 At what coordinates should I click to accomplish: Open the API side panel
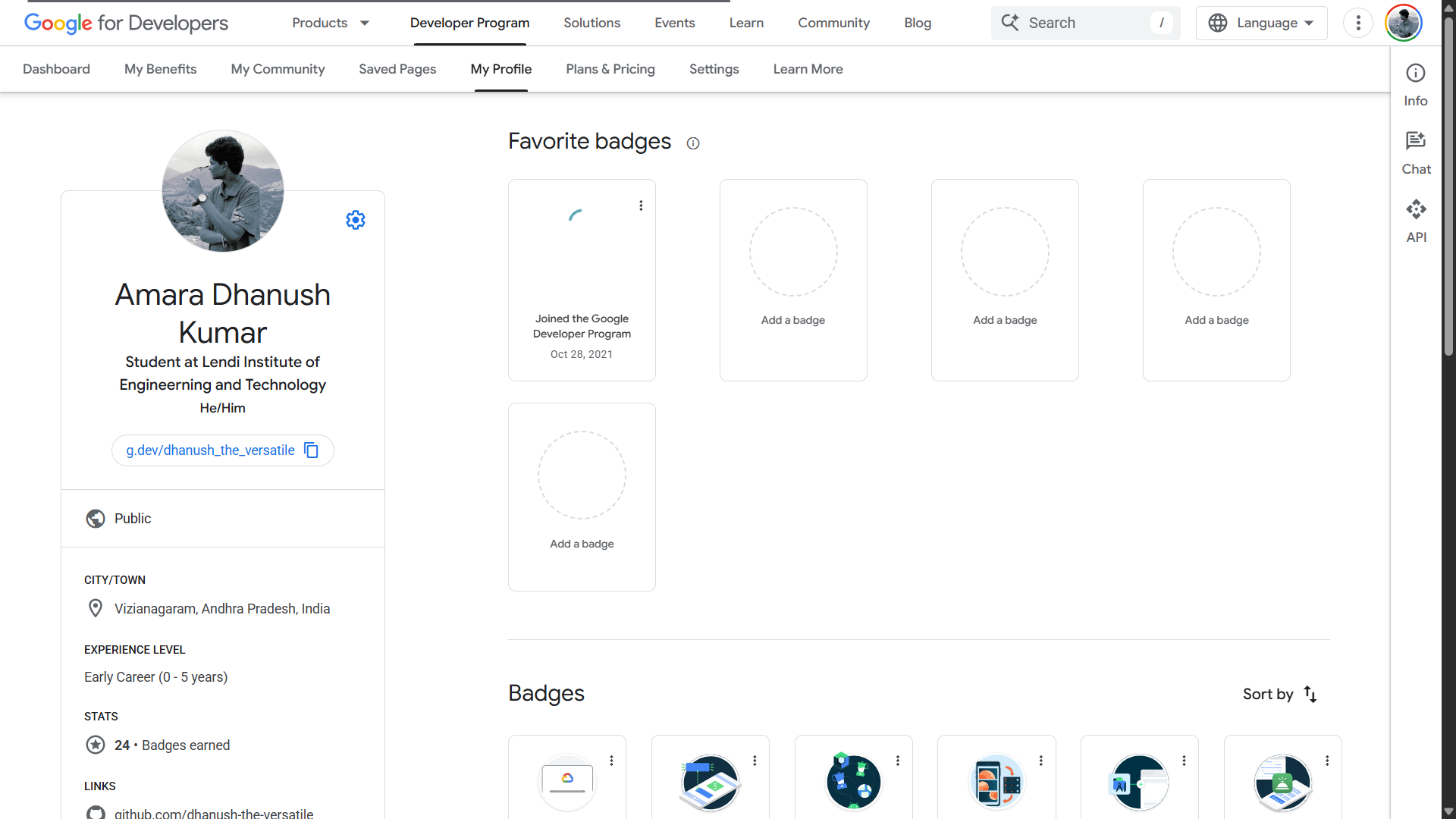coord(1416,221)
